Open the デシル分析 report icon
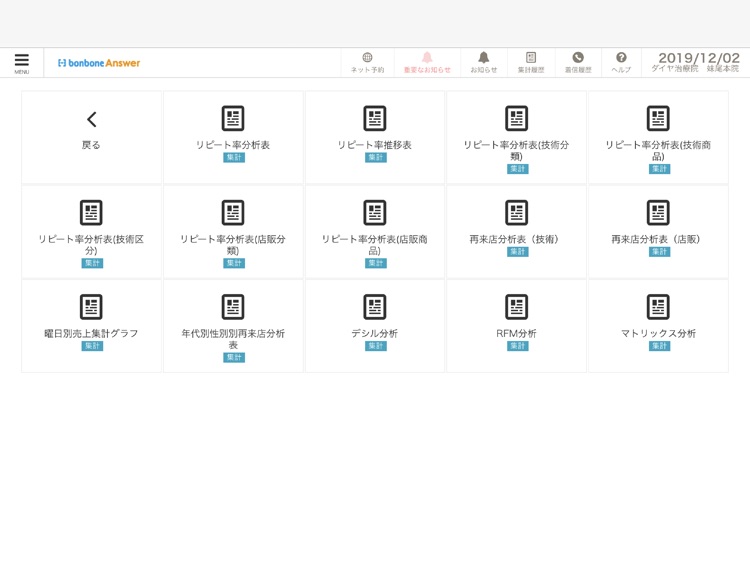750x562 pixels. pyautogui.click(x=375, y=307)
